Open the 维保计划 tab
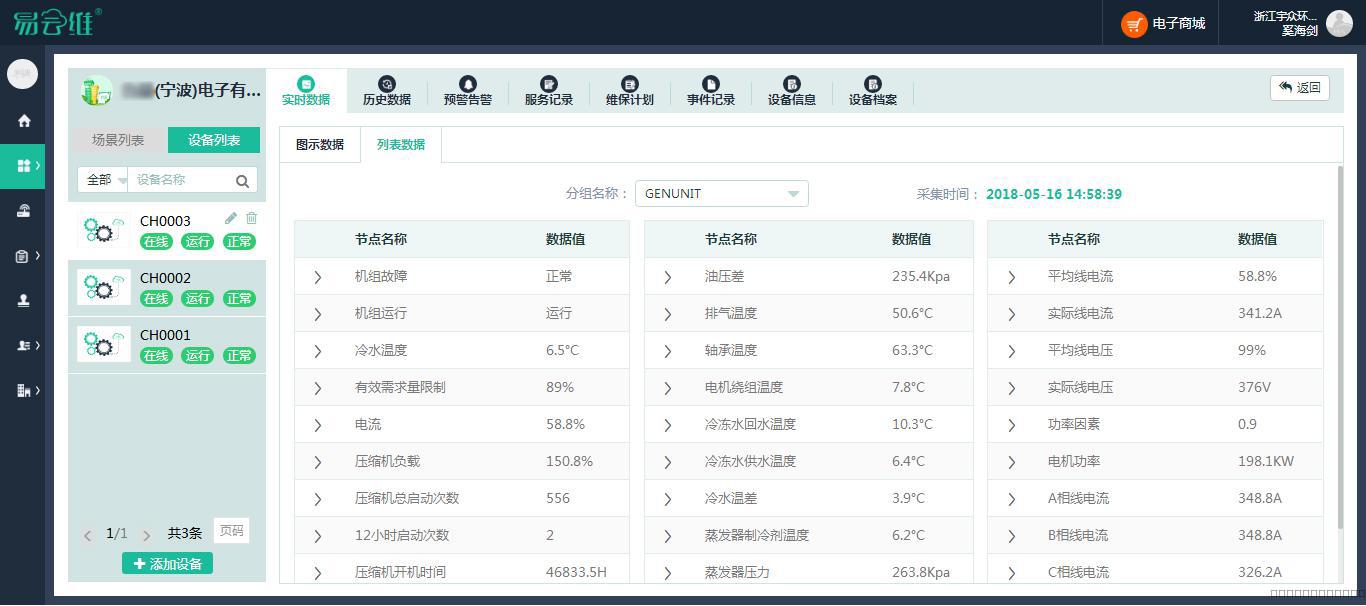Image resolution: width=1366 pixels, height=606 pixels. [630, 90]
